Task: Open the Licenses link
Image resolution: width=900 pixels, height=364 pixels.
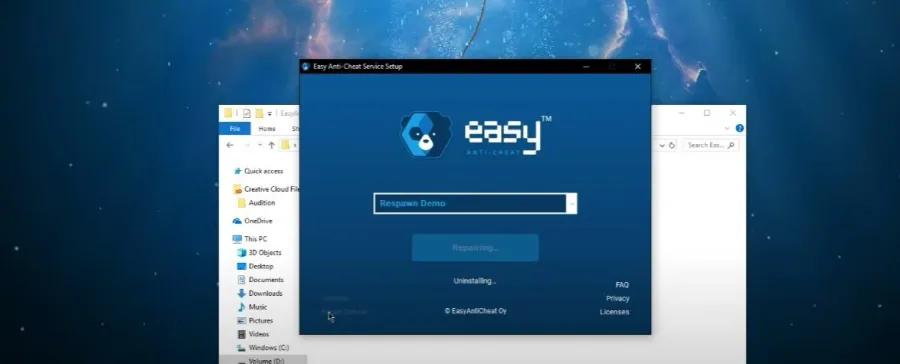Action: 615,312
